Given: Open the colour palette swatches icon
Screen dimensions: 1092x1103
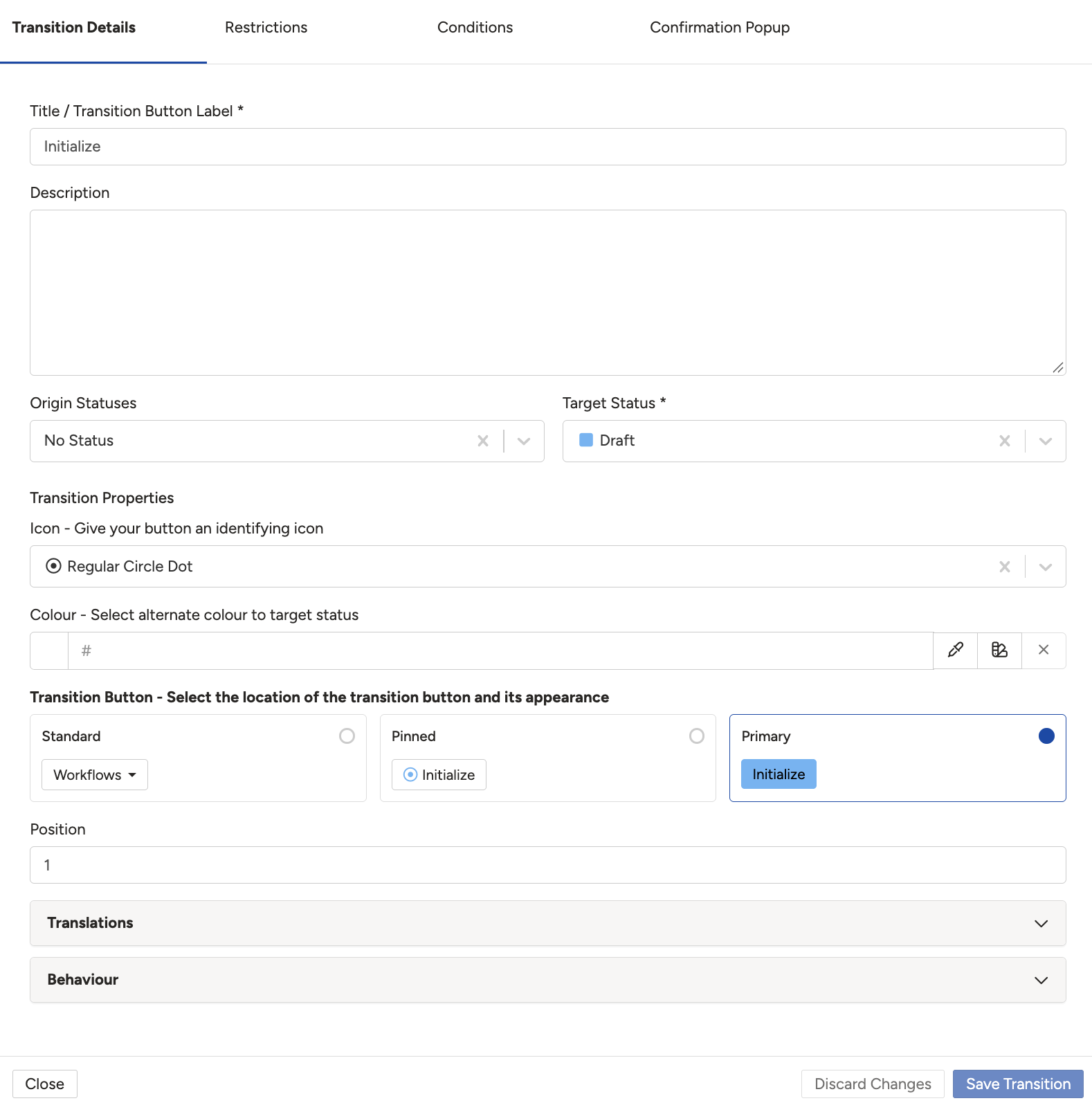Looking at the screenshot, I should coord(999,650).
